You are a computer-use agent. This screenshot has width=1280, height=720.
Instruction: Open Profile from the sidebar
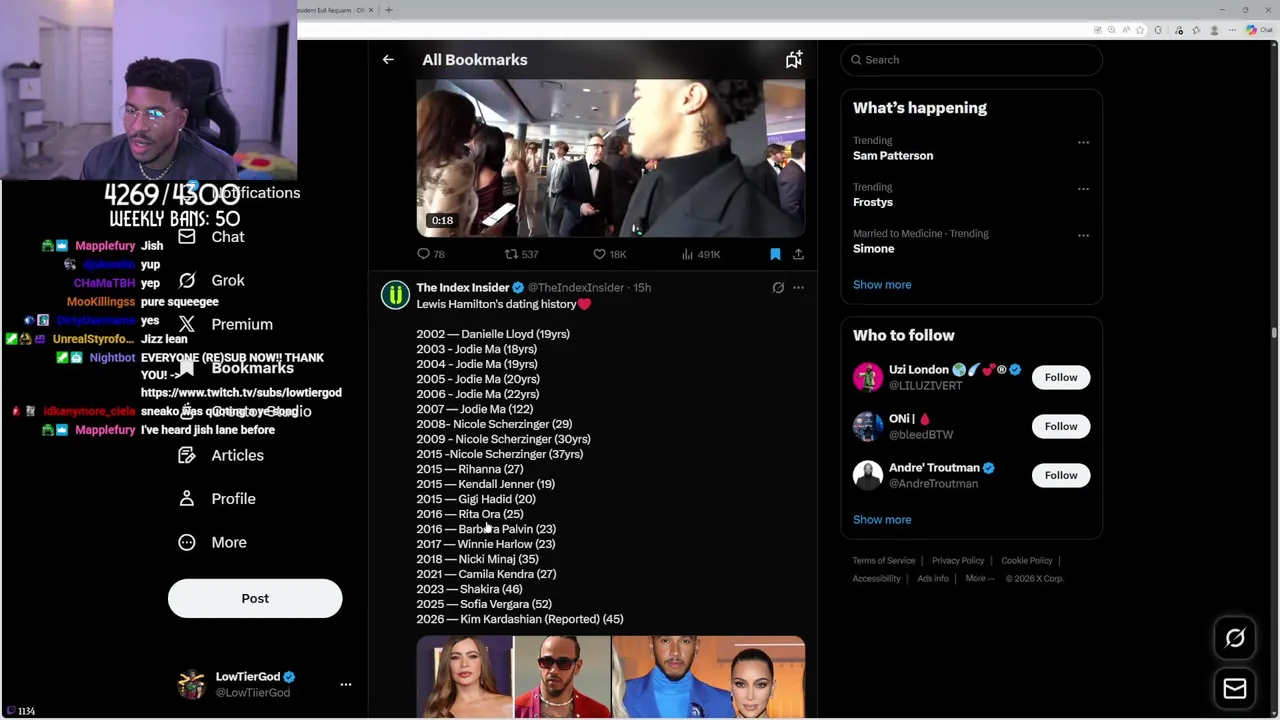[x=217, y=499]
